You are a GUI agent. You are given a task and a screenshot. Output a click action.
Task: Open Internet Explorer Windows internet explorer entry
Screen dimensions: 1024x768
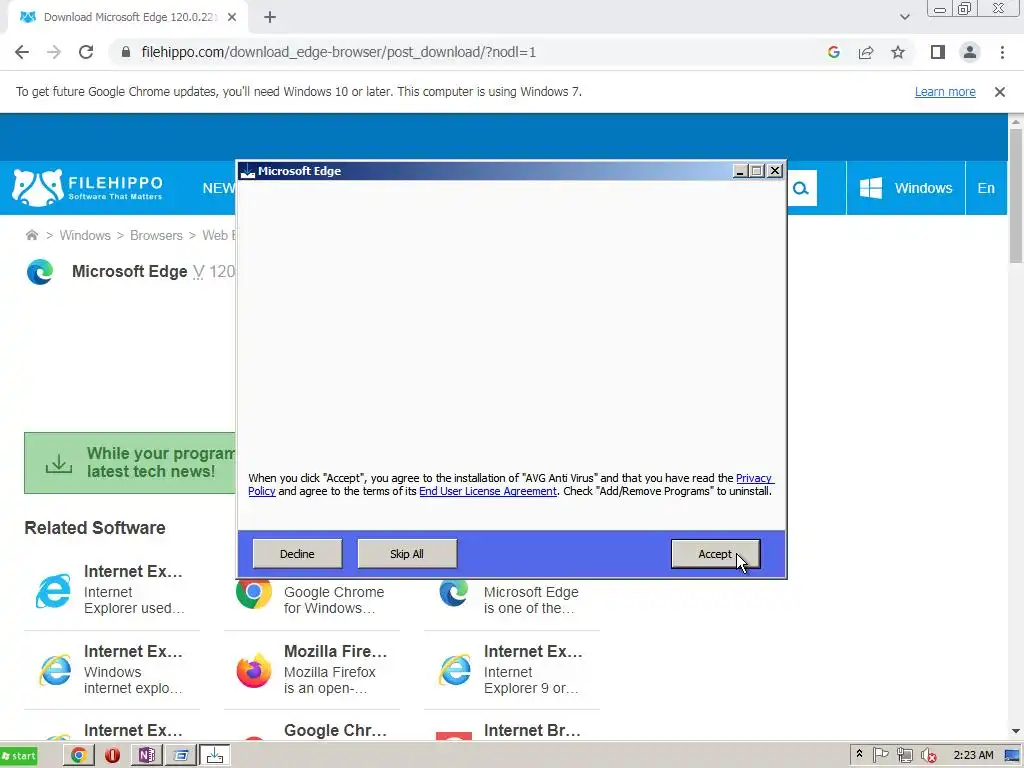112,669
